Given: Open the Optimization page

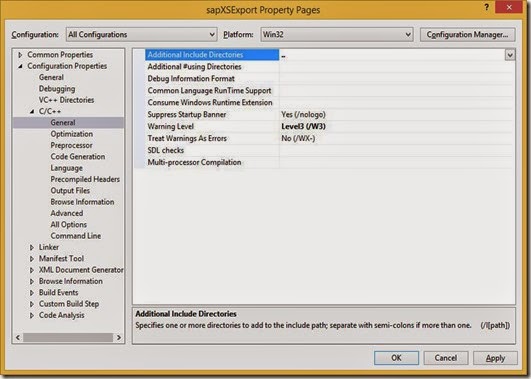Looking at the screenshot, I should click(x=71, y=134).
